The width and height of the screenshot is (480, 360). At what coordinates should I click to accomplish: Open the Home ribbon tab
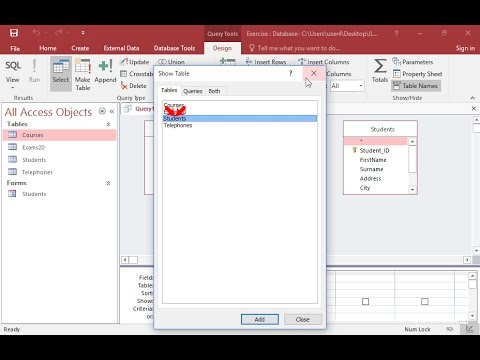click(48, 48)
